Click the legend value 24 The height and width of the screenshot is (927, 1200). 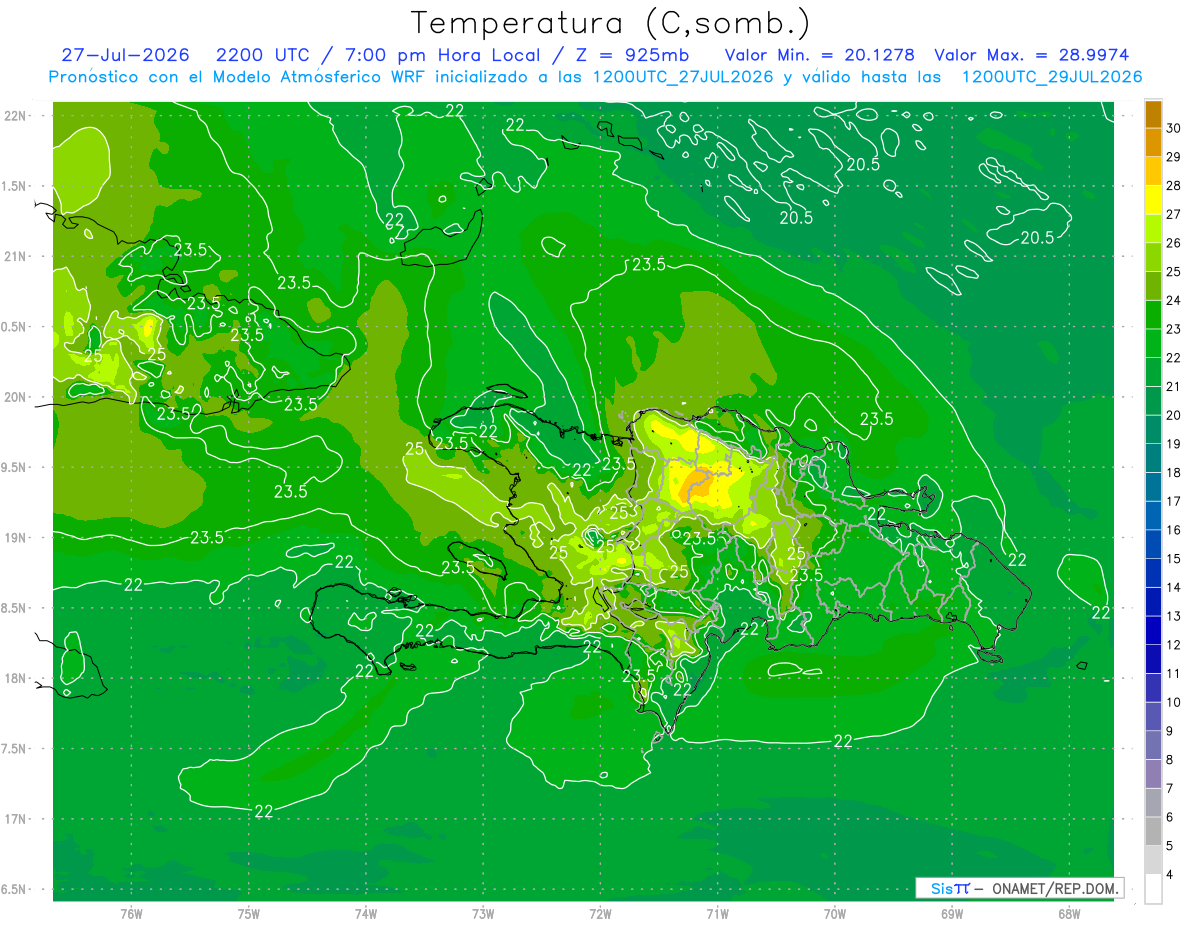(x=1174, y=300)
